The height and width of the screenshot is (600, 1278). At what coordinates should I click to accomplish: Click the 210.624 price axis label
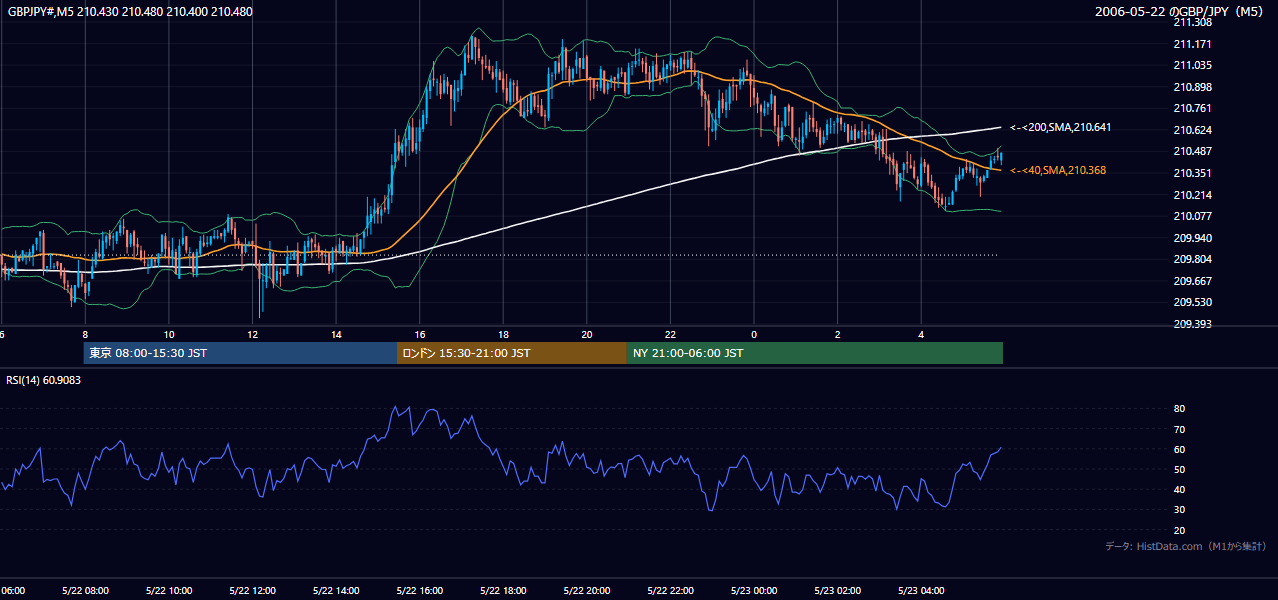(1191, 130)
